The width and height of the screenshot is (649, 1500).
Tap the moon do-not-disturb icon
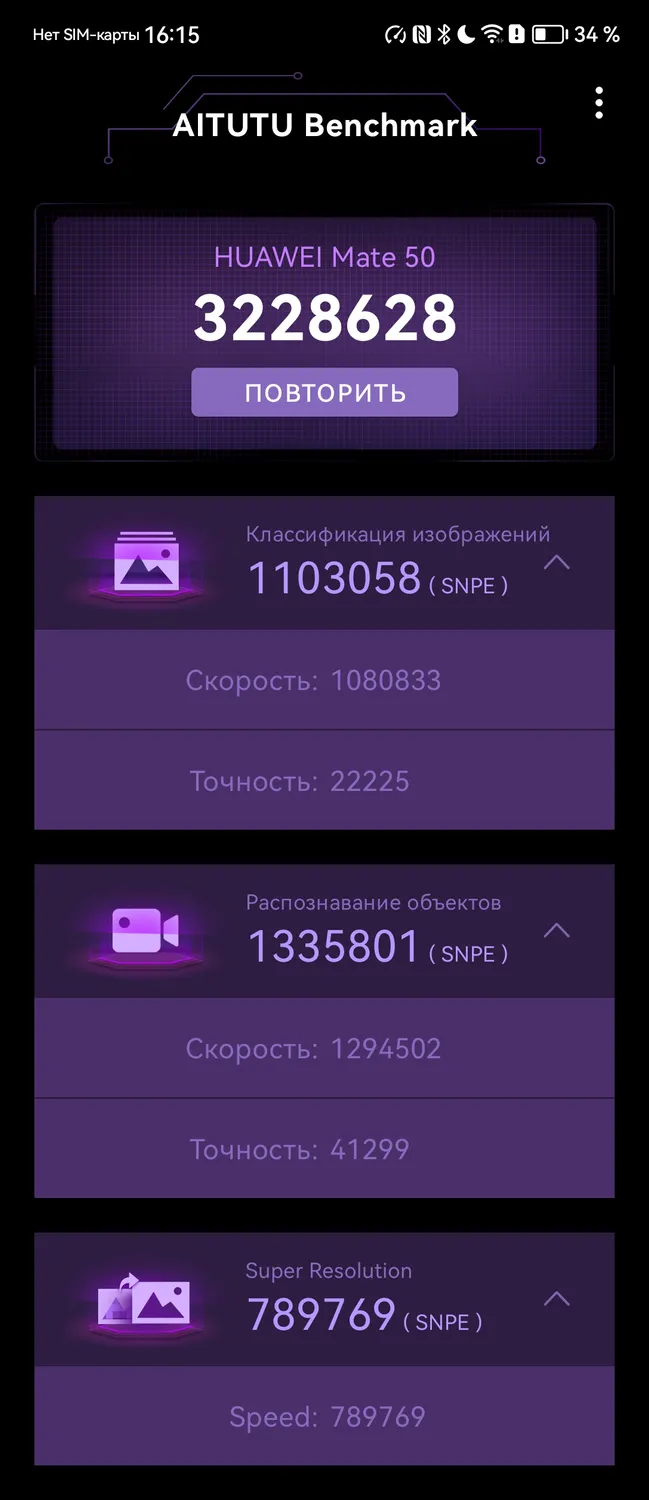(x=467, y=34)
